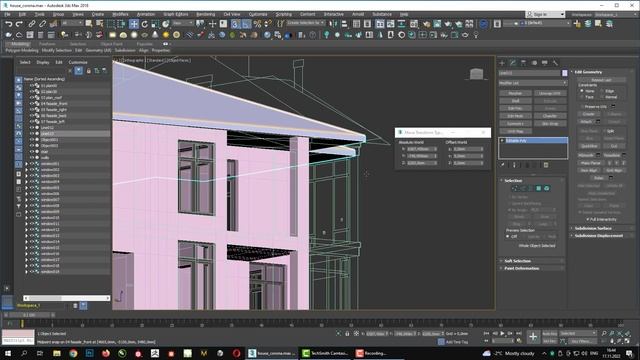640x360 pixels.
Task: Click the Mirror tool icon
Action: click(333, 24)
